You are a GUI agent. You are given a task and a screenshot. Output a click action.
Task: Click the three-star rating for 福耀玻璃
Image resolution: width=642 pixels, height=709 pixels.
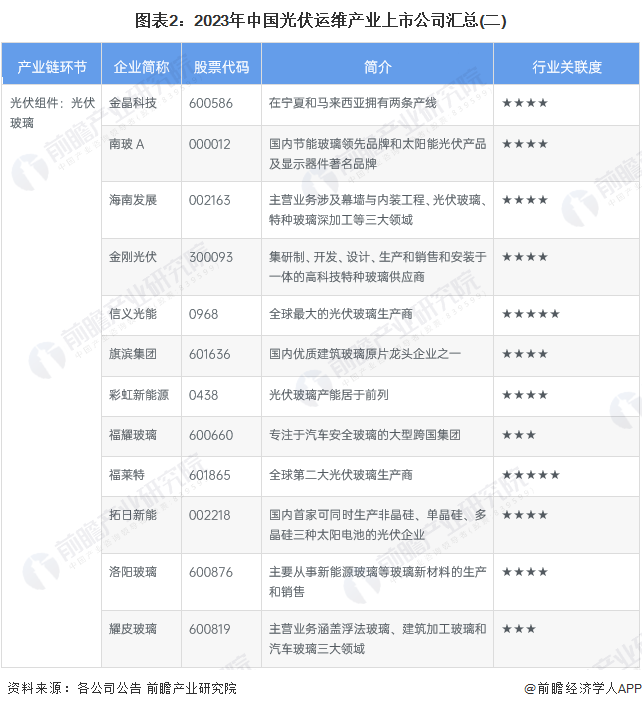tap(519, 435)
